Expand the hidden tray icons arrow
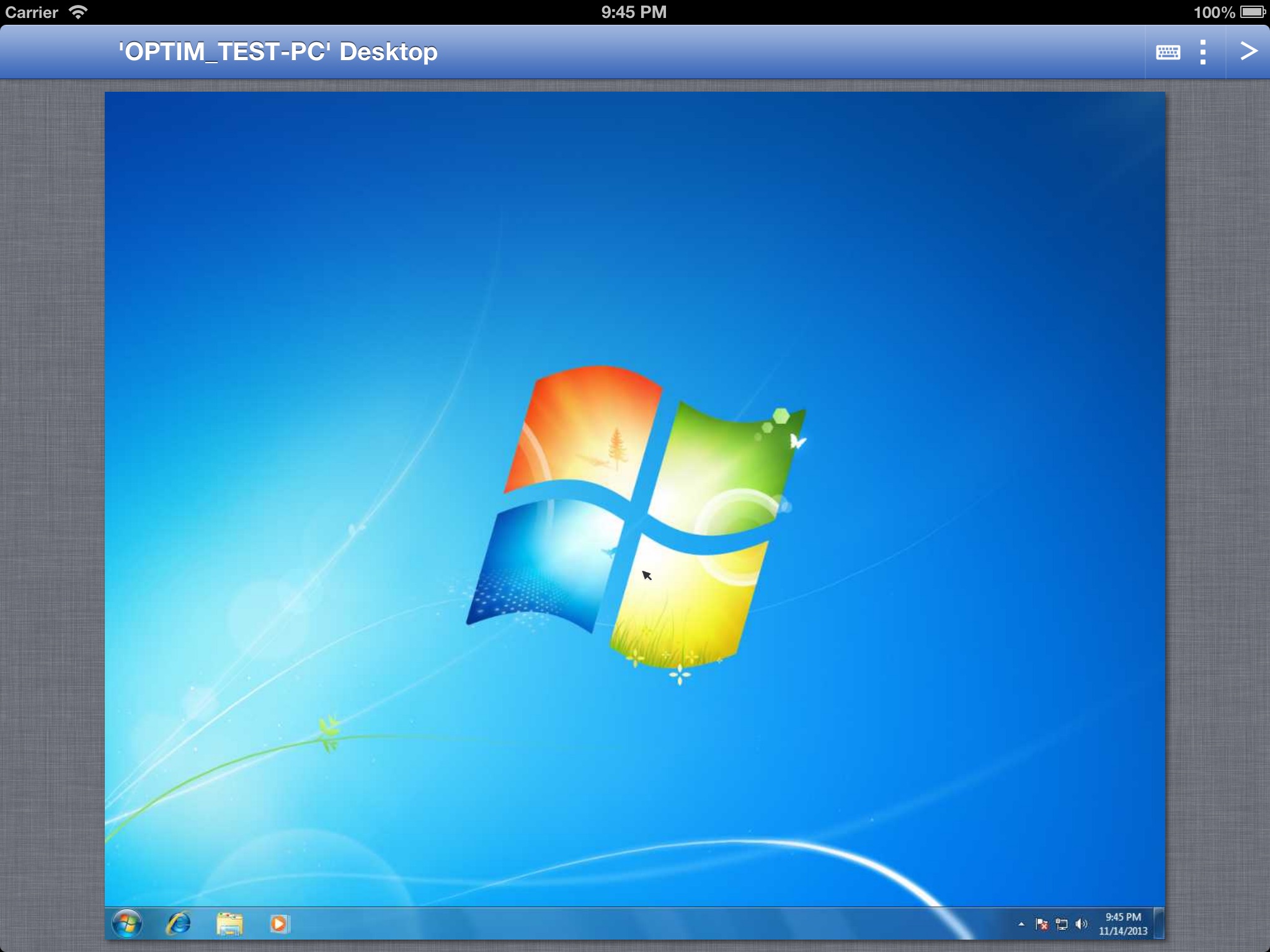 (1021, 924)
